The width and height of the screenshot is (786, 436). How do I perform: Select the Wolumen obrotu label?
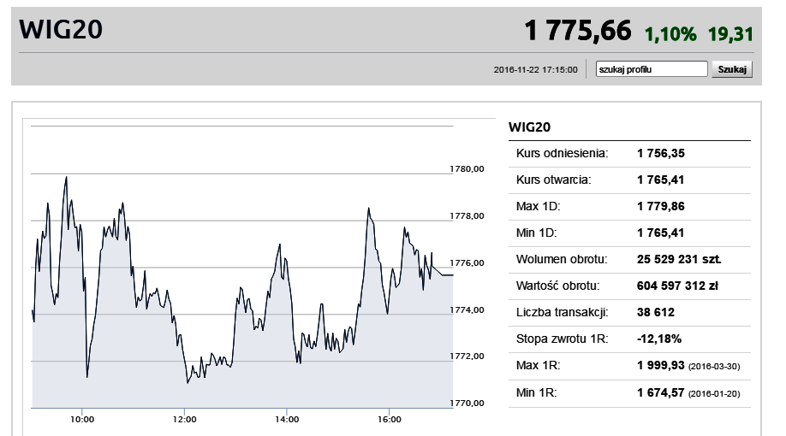(x=561, y=260)
